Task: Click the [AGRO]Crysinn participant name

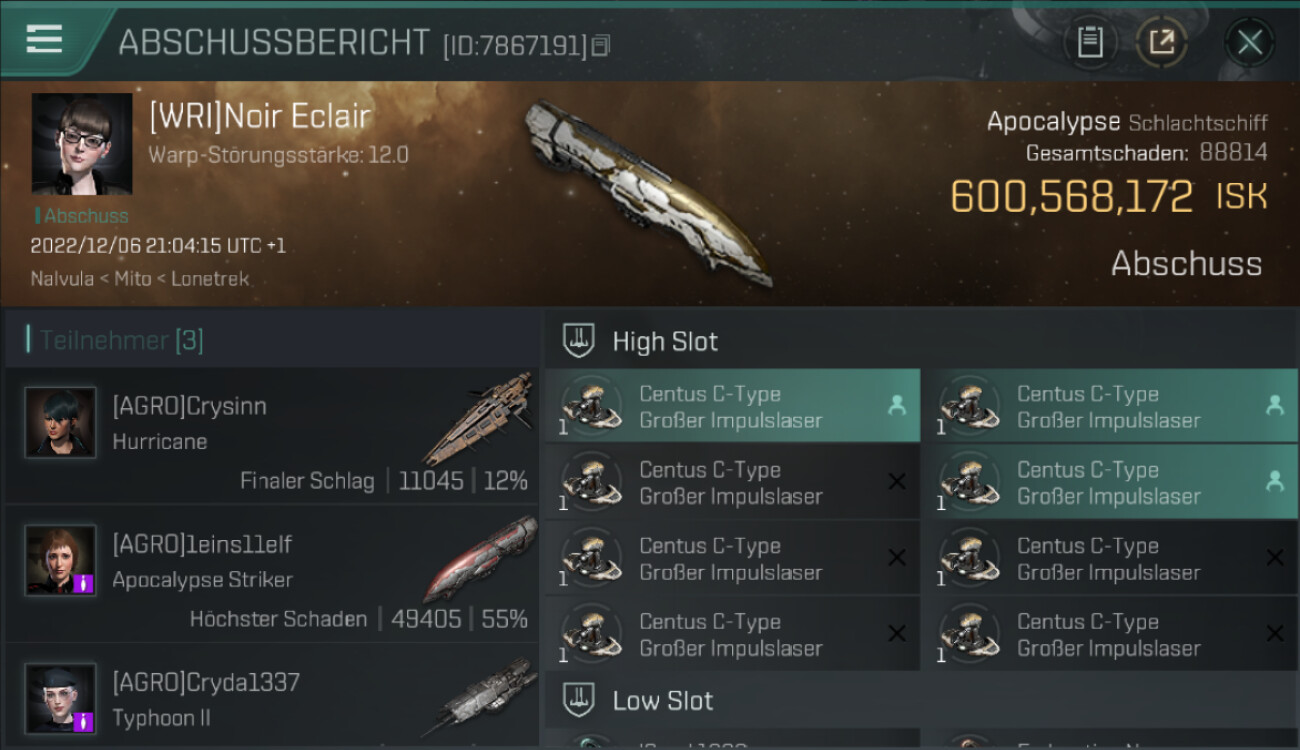Action: [189, 407]
